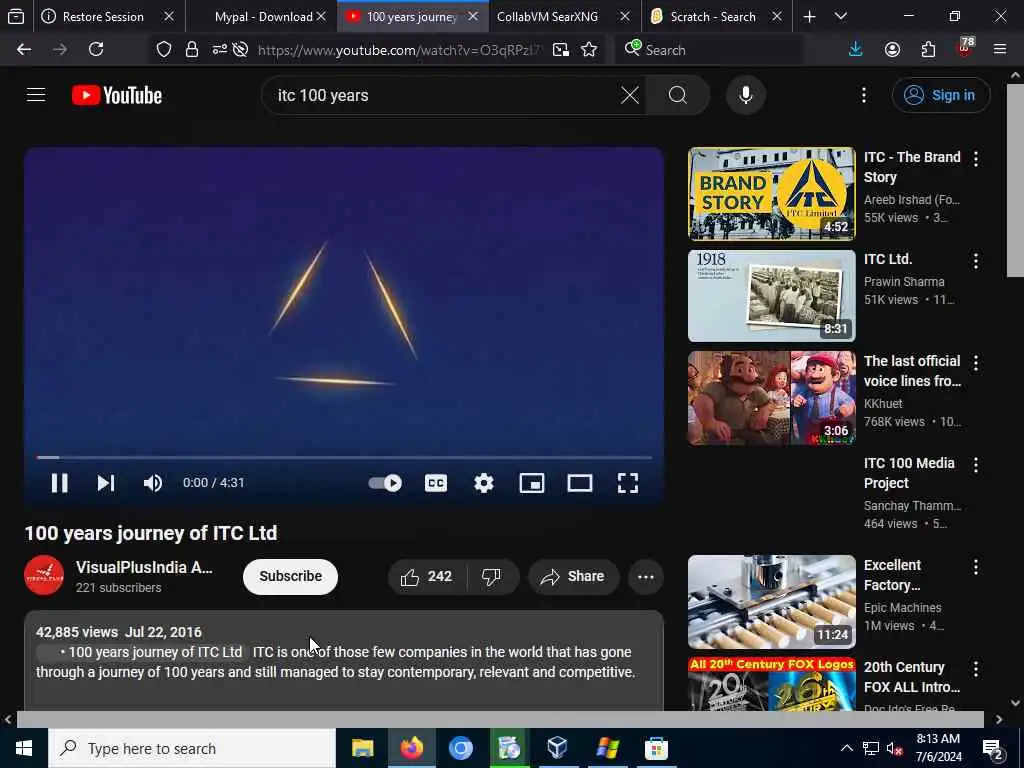Open options for The last official voice lines
The width and height of the screenshot is (1024, 768).
coord(976,362)
